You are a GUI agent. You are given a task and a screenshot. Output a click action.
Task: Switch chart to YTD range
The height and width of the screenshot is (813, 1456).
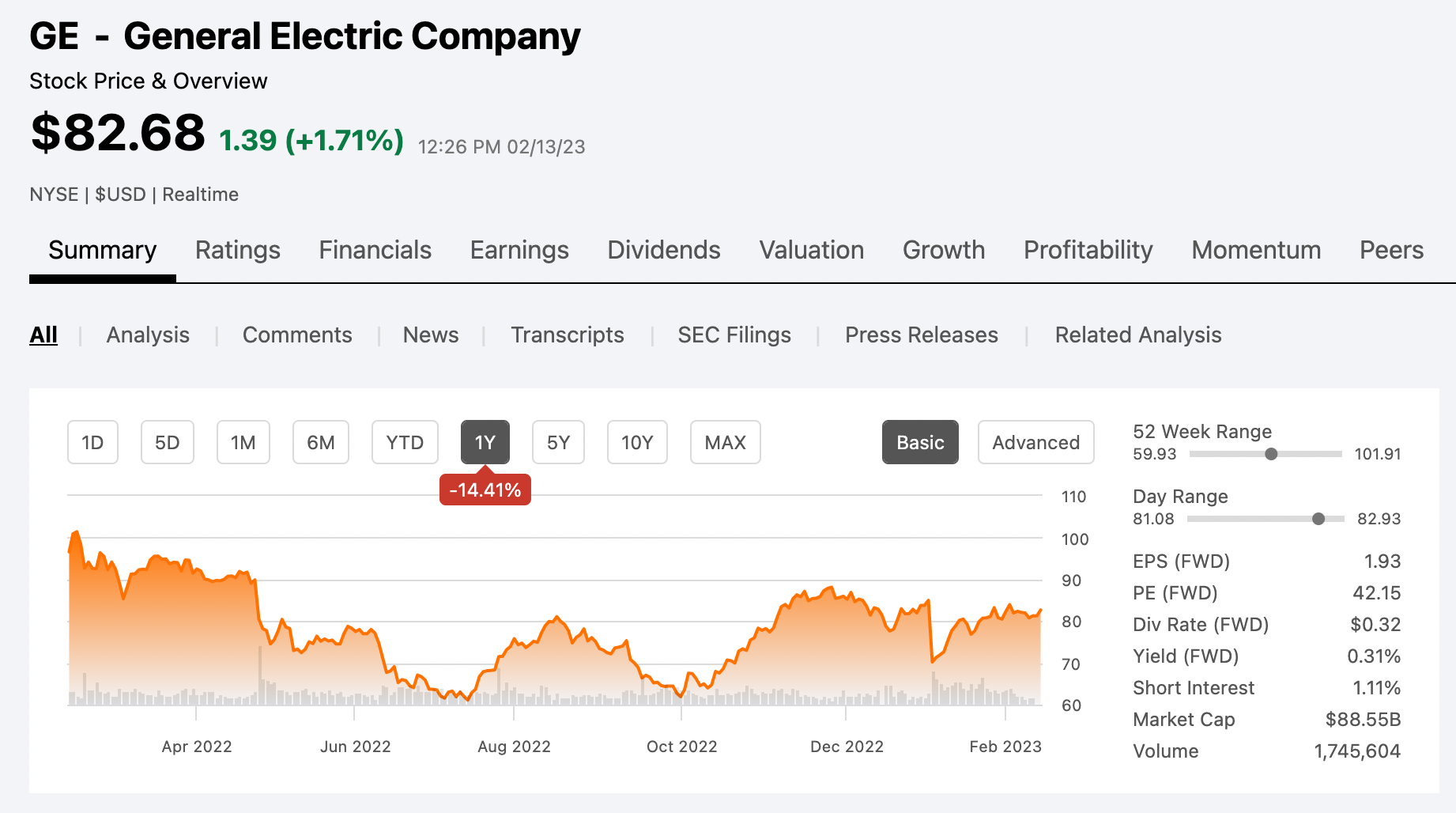pyautogui.click(x=405, y=442)
